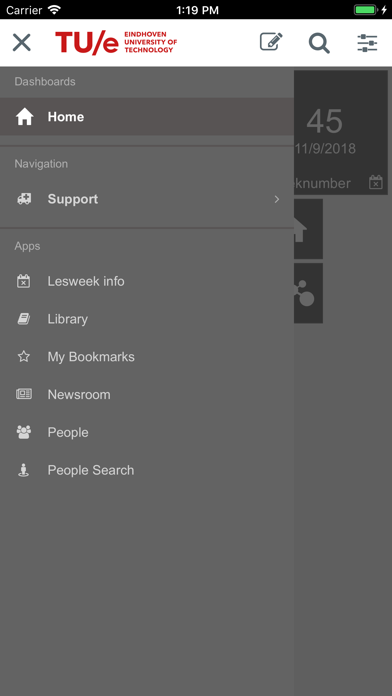Tap the calendar icon beside Lesweek info
This screenshot has height=696, width=392.
click(24, 281)
